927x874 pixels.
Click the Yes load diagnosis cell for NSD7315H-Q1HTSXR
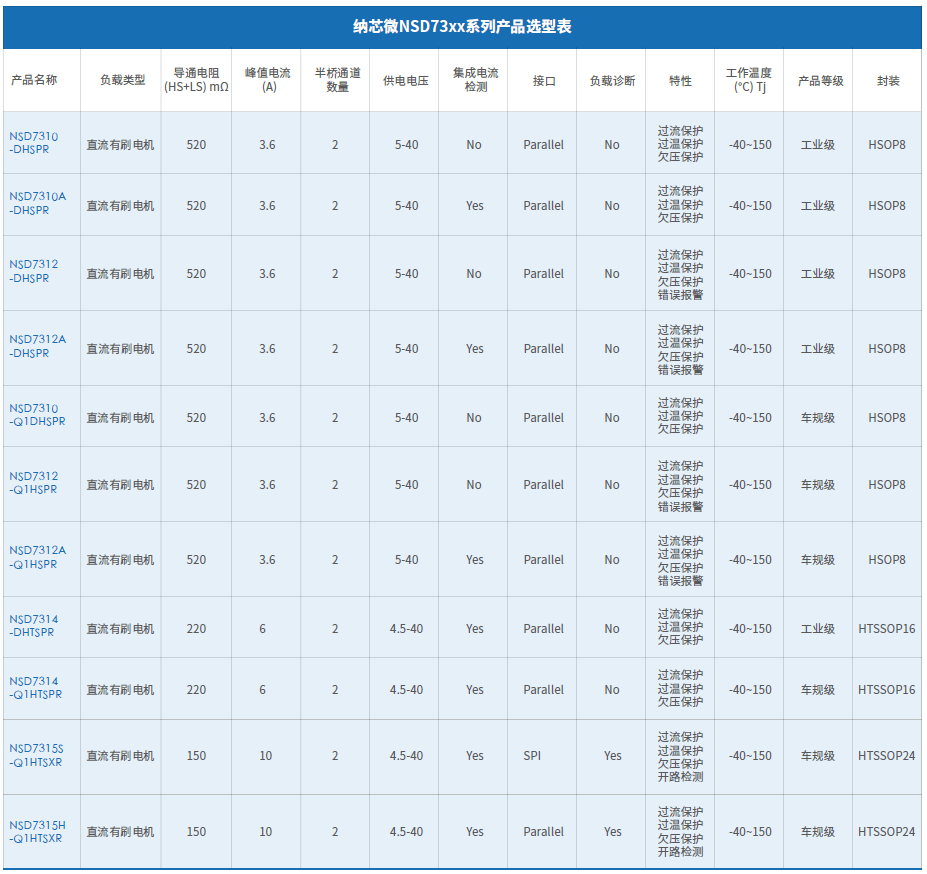612,832
